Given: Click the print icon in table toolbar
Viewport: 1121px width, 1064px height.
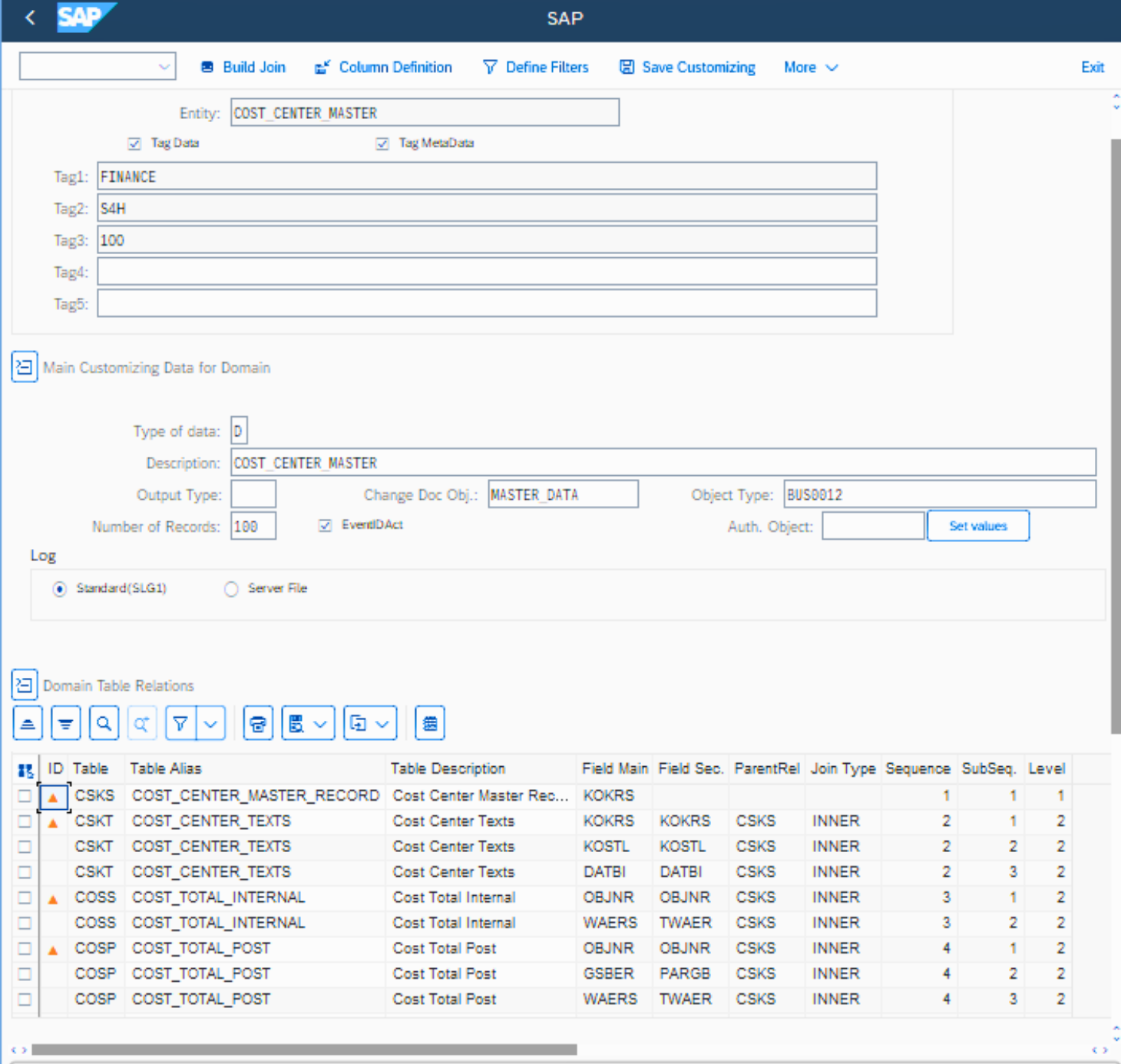Looking at the screenshot, I should (x=258, y=723).
